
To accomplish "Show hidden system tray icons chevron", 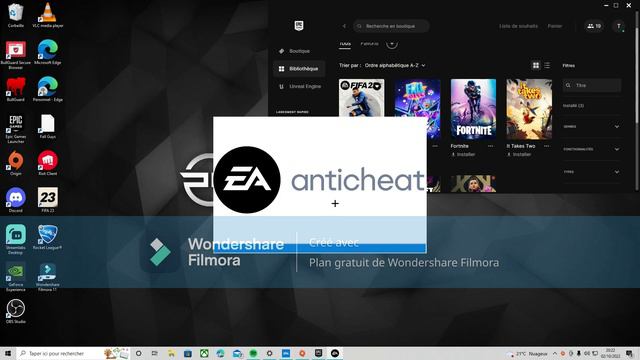I will [x=555, y=353].
